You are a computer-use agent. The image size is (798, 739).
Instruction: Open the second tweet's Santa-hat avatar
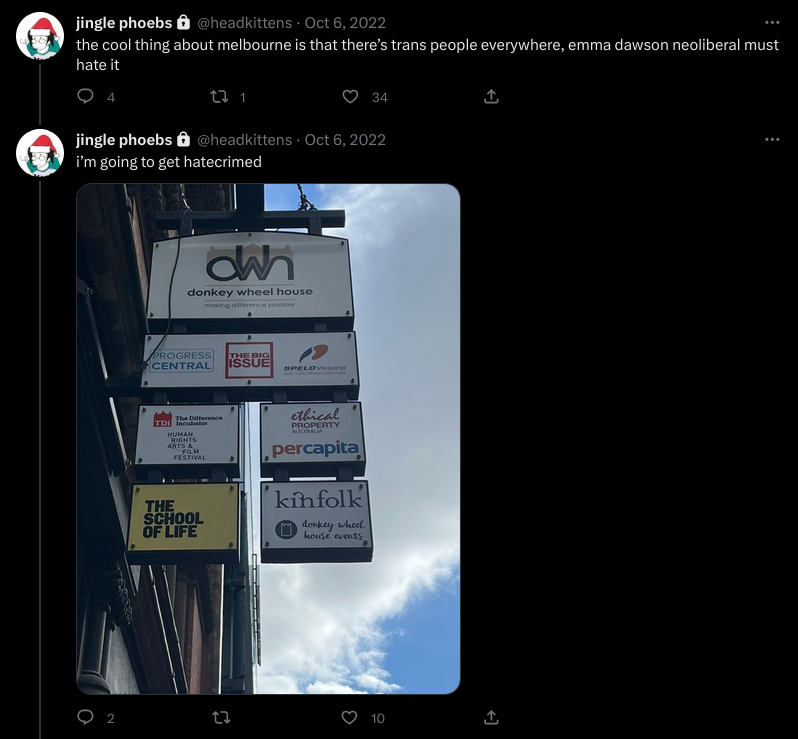(40, 153)
